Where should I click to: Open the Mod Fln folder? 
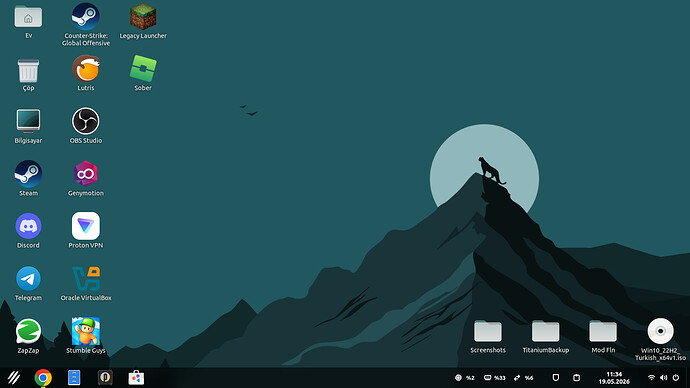click(603, 331)
